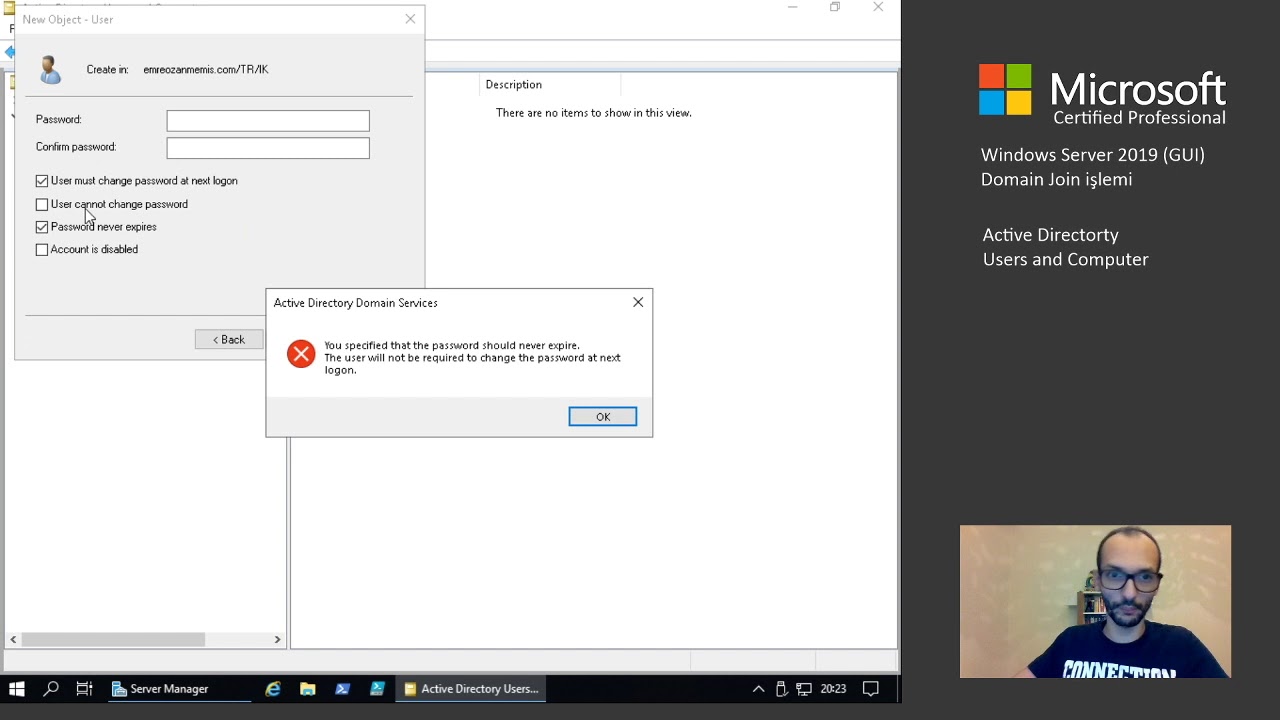Open the clock showing 20:23
Screen dimensions: 1280x720
(x=833, y=689)
